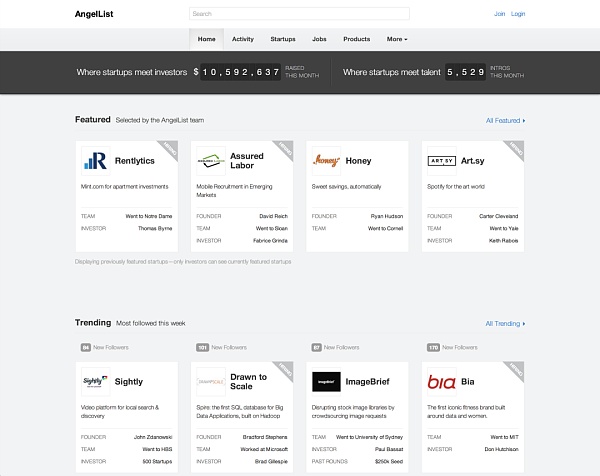Open the Startups tab
This screenshot has height=476, width=600.
pos(283,39)
